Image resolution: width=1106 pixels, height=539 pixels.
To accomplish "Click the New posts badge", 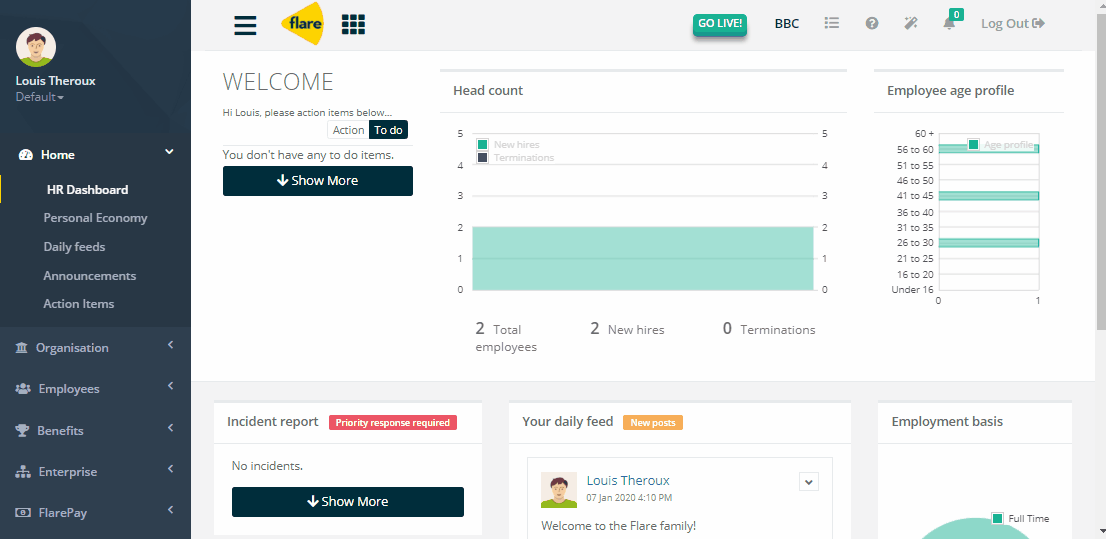I will (x=652, y=423).
